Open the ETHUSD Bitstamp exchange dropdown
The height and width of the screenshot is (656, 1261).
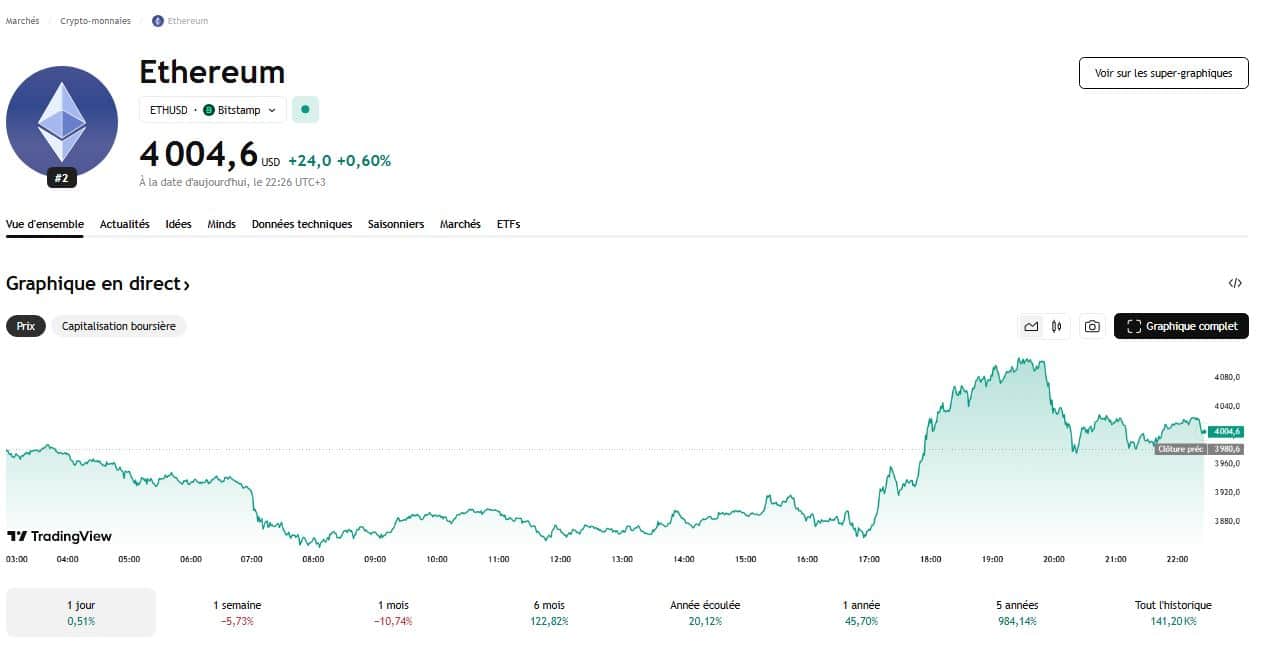(212, 110)
